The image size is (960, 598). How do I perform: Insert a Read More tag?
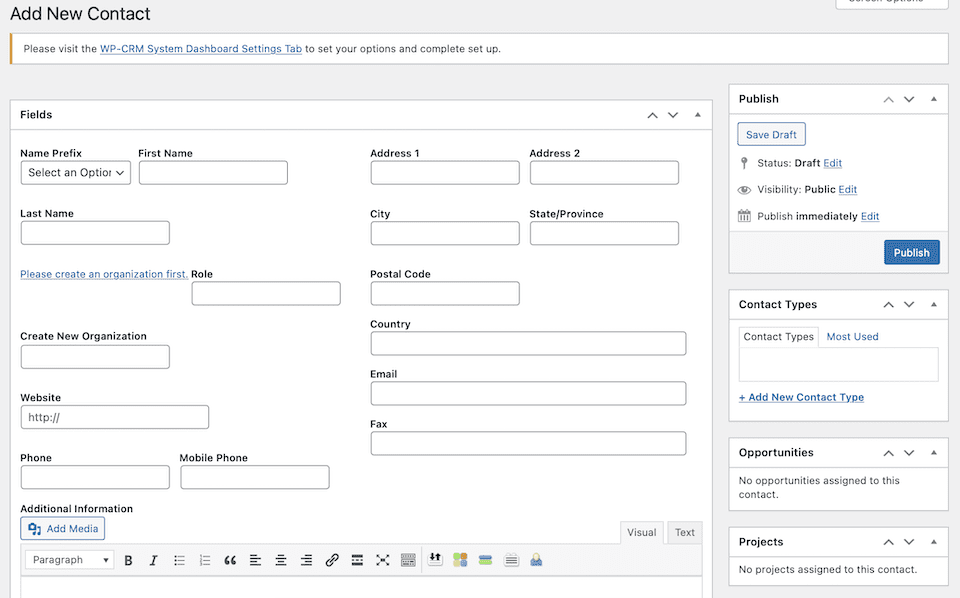357,559
